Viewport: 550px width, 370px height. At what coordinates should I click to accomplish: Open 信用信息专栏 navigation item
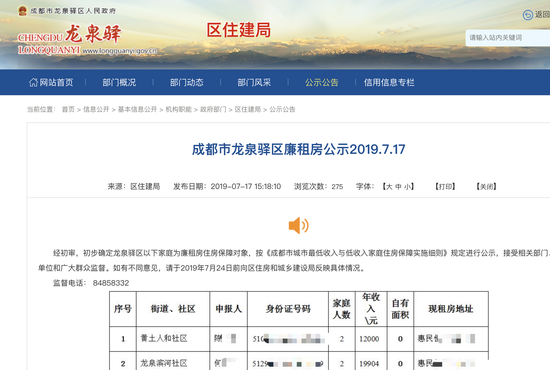pyautogui.click(x=389, y=82)
